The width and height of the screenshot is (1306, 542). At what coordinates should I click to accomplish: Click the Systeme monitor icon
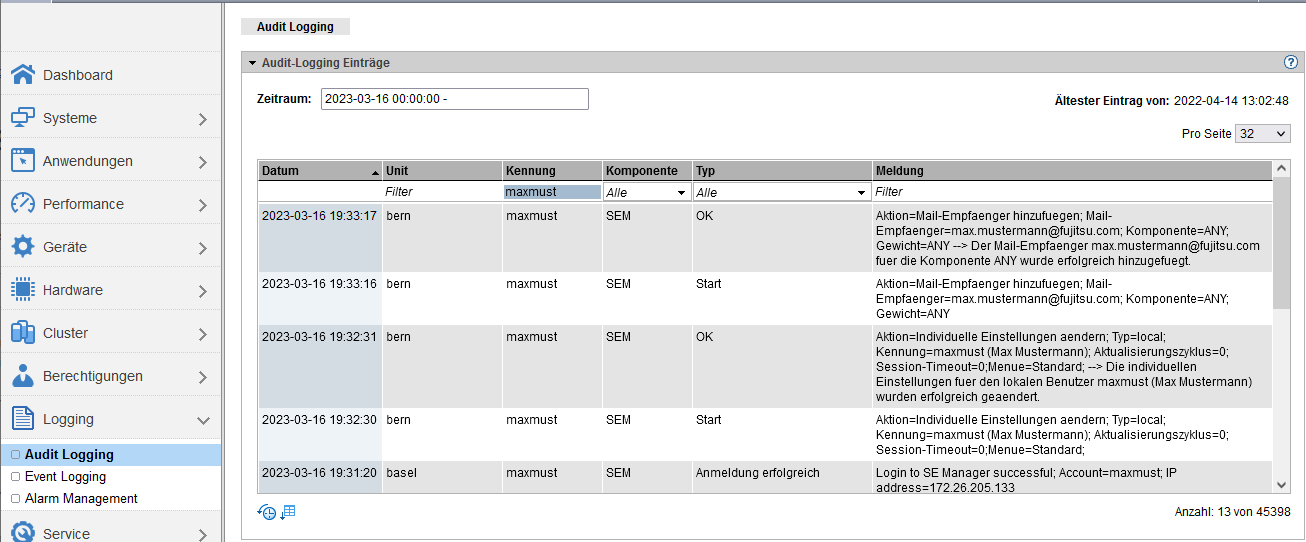[23, 118]
